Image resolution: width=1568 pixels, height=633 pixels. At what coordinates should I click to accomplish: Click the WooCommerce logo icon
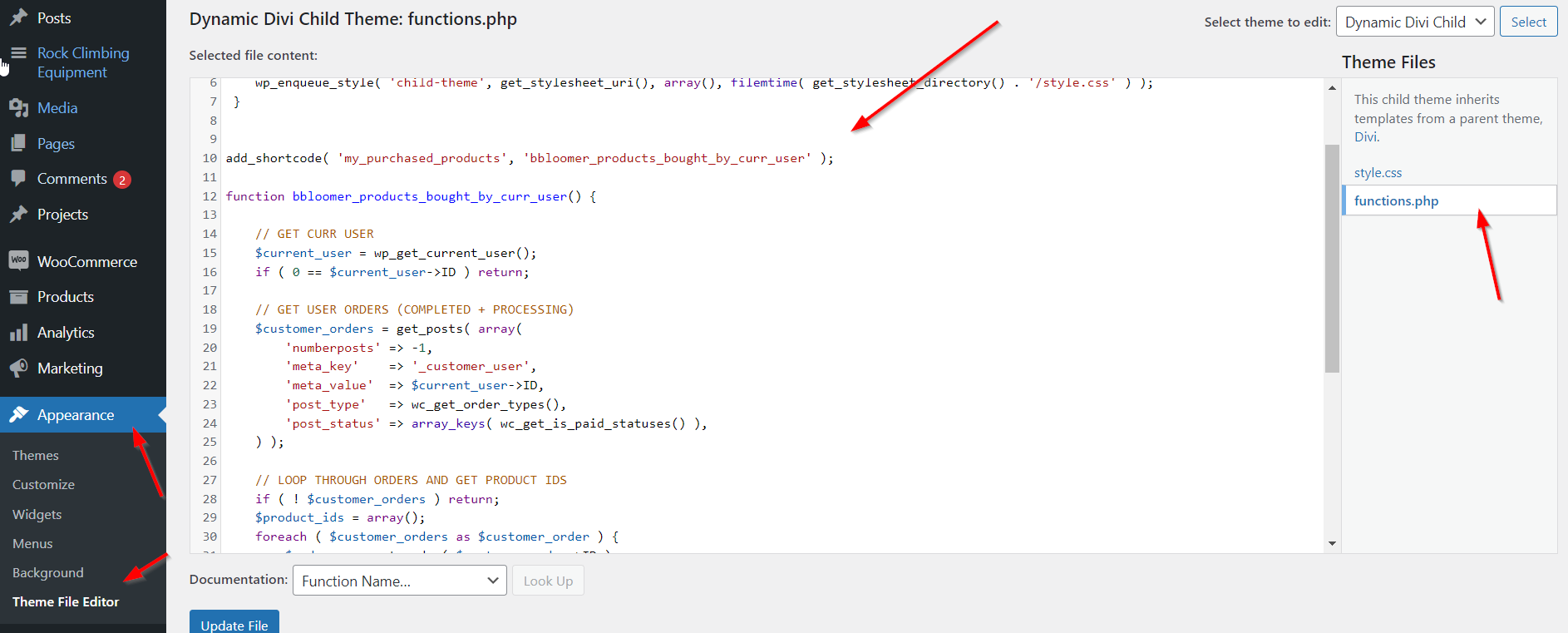pos(18,261)
